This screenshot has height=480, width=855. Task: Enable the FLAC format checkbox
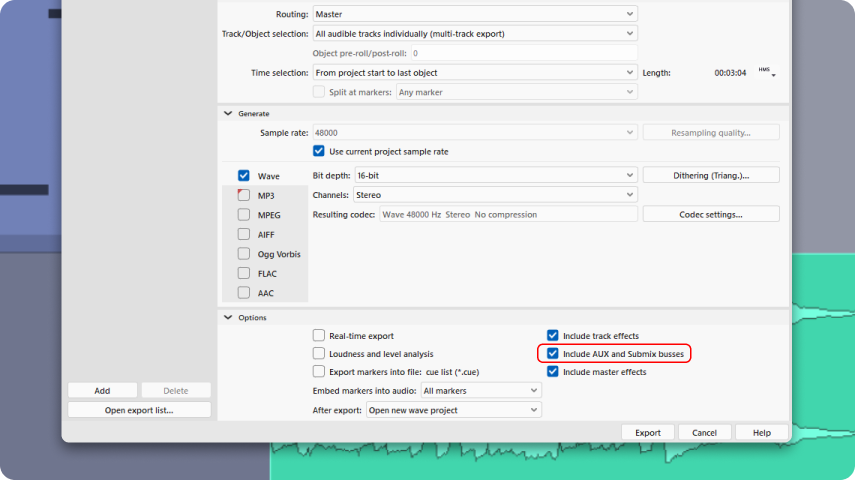coord(244,273)
